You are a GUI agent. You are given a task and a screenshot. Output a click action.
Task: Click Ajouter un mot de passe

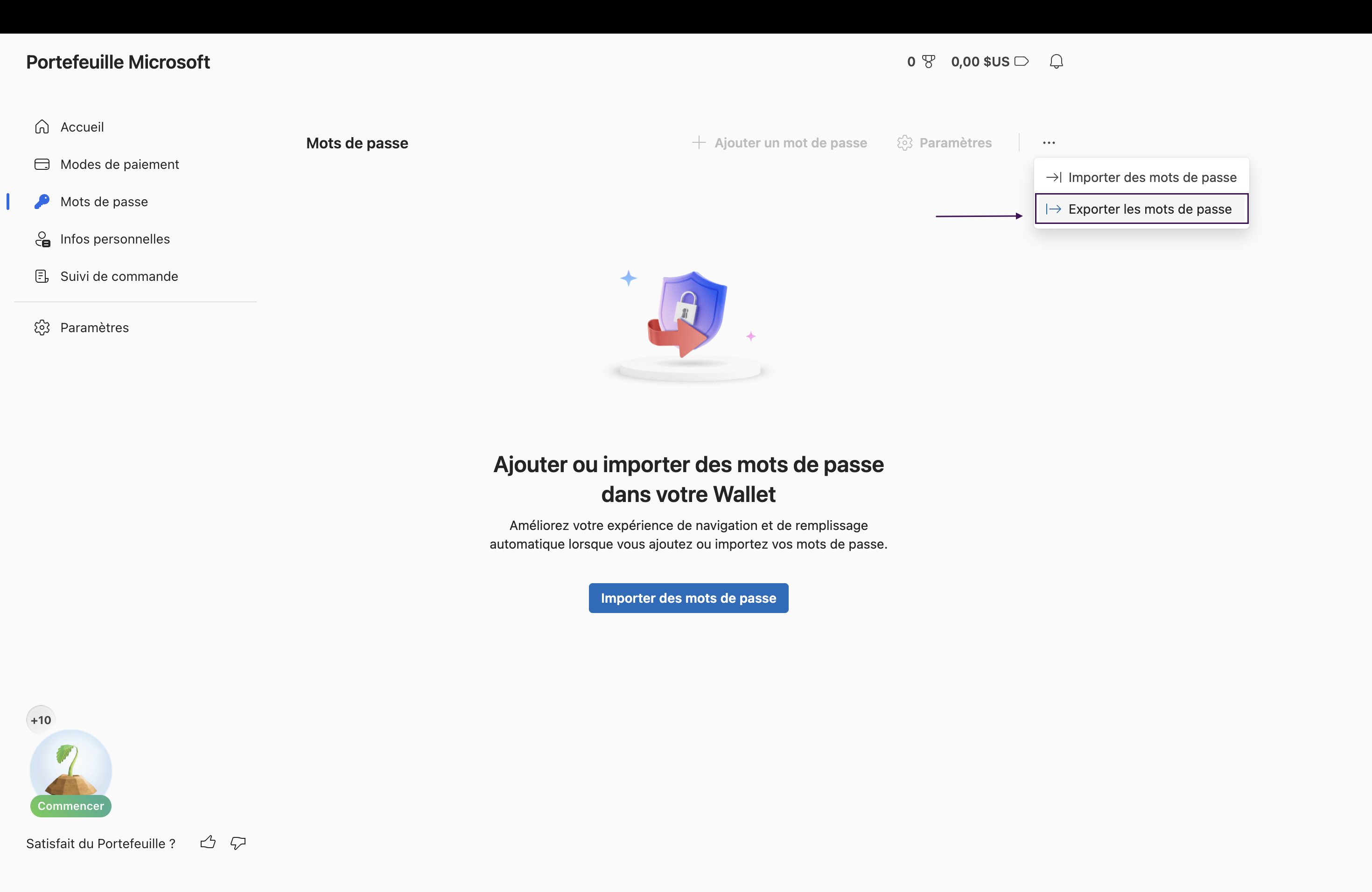(x=779, y=143)
